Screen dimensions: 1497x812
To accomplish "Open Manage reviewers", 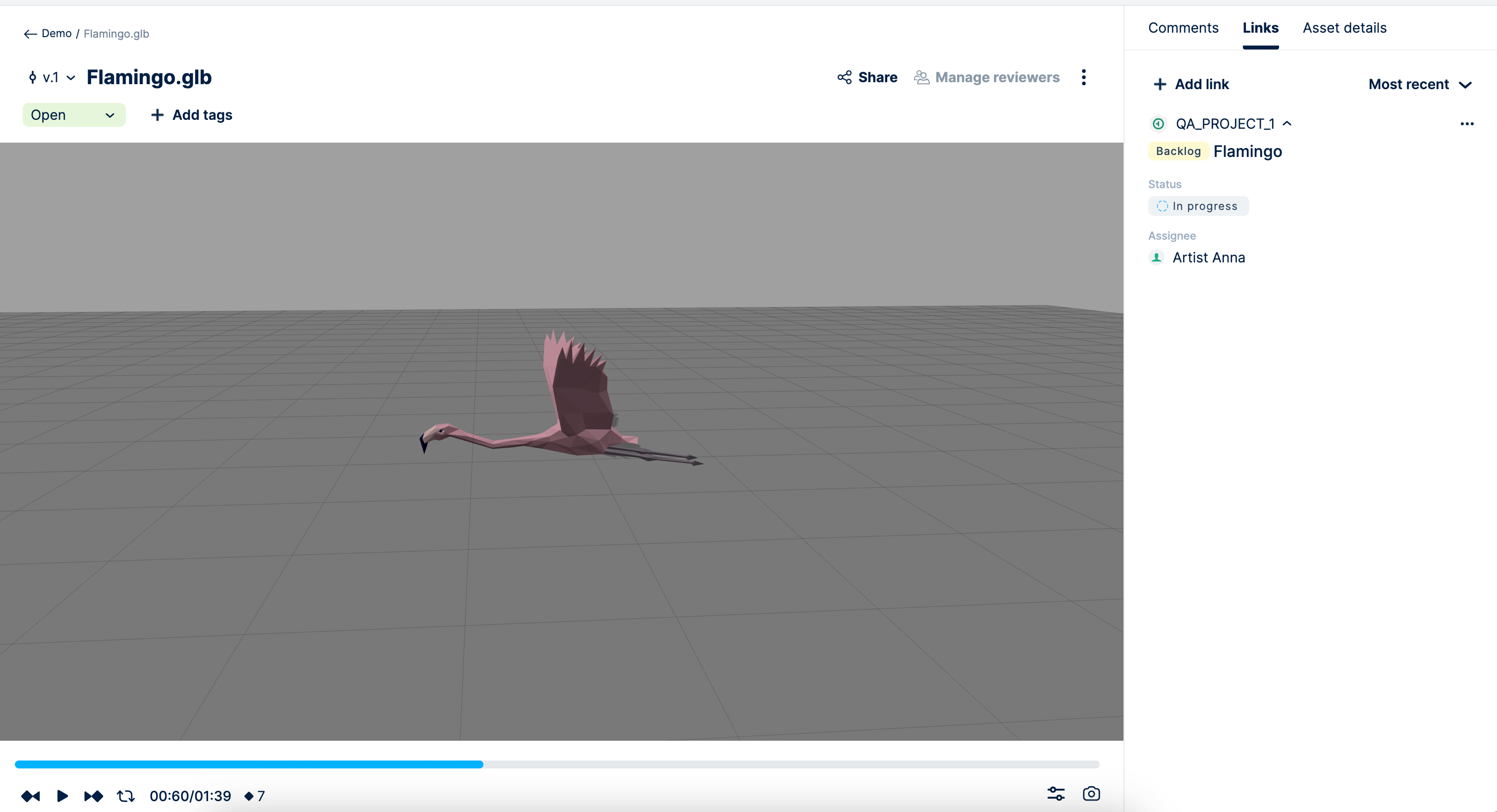I will tap(986, 77).
